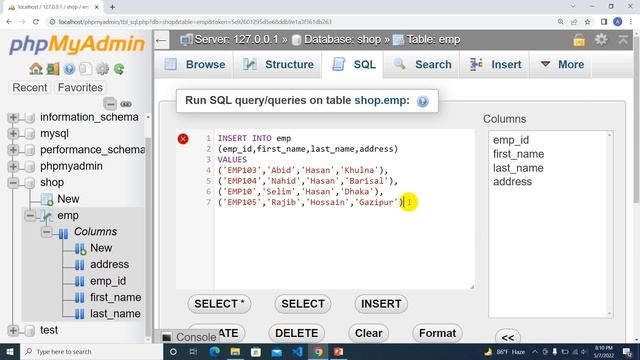Open PowerPoint from the taskbar
This screenshot has width=640, height=360.
(338, 351)
